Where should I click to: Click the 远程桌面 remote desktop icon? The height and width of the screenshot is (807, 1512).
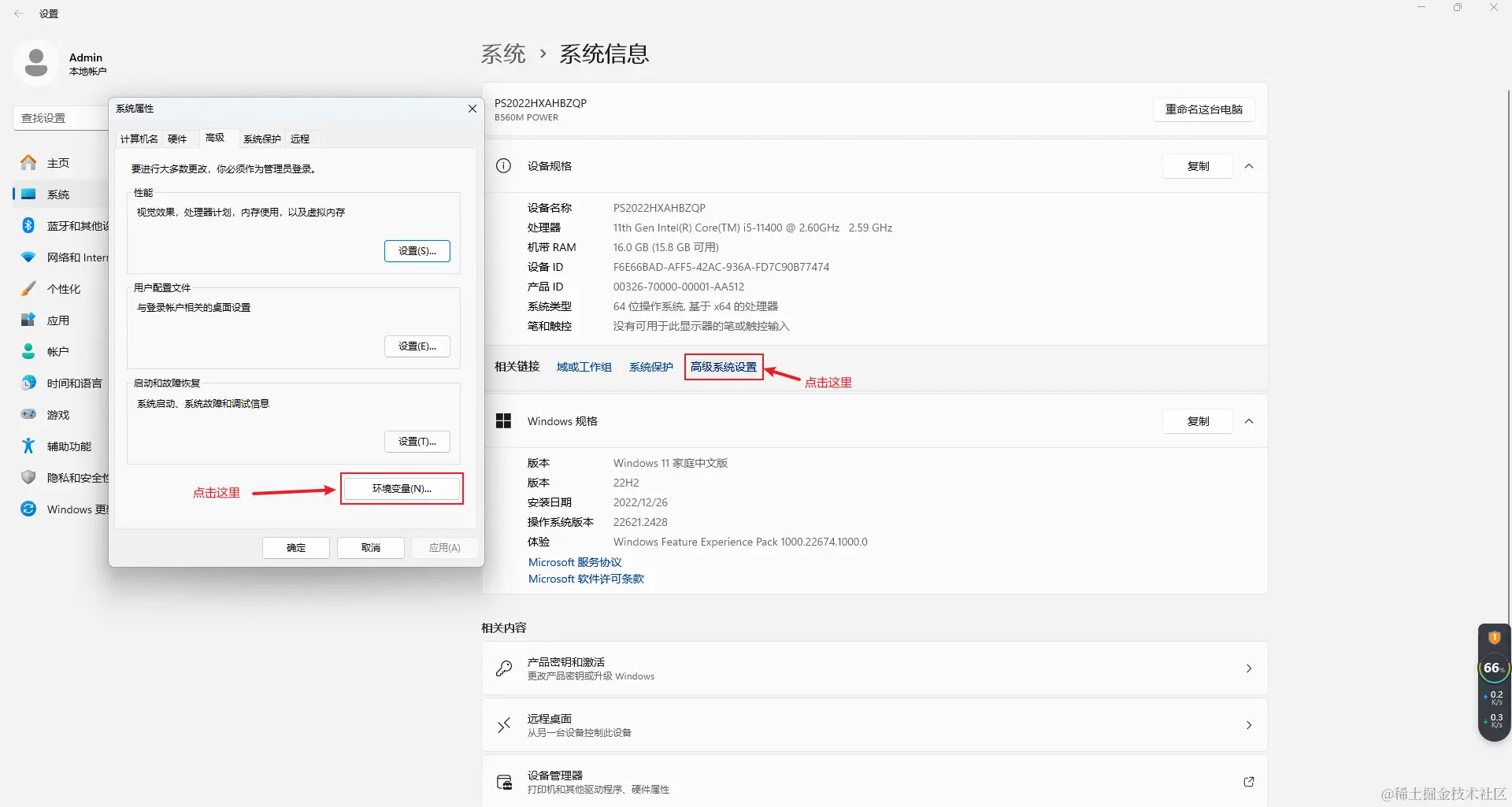504,725
